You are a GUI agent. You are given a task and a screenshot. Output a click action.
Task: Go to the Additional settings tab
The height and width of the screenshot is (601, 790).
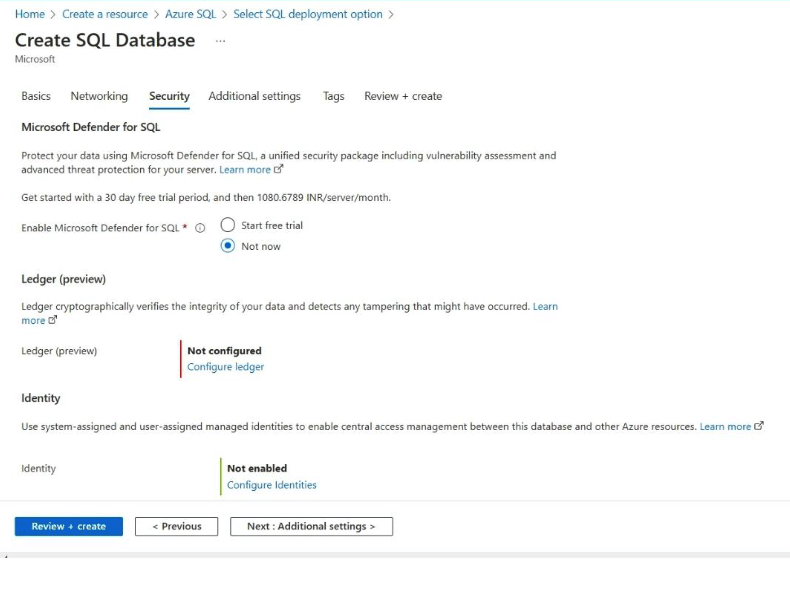click(254, 96)
